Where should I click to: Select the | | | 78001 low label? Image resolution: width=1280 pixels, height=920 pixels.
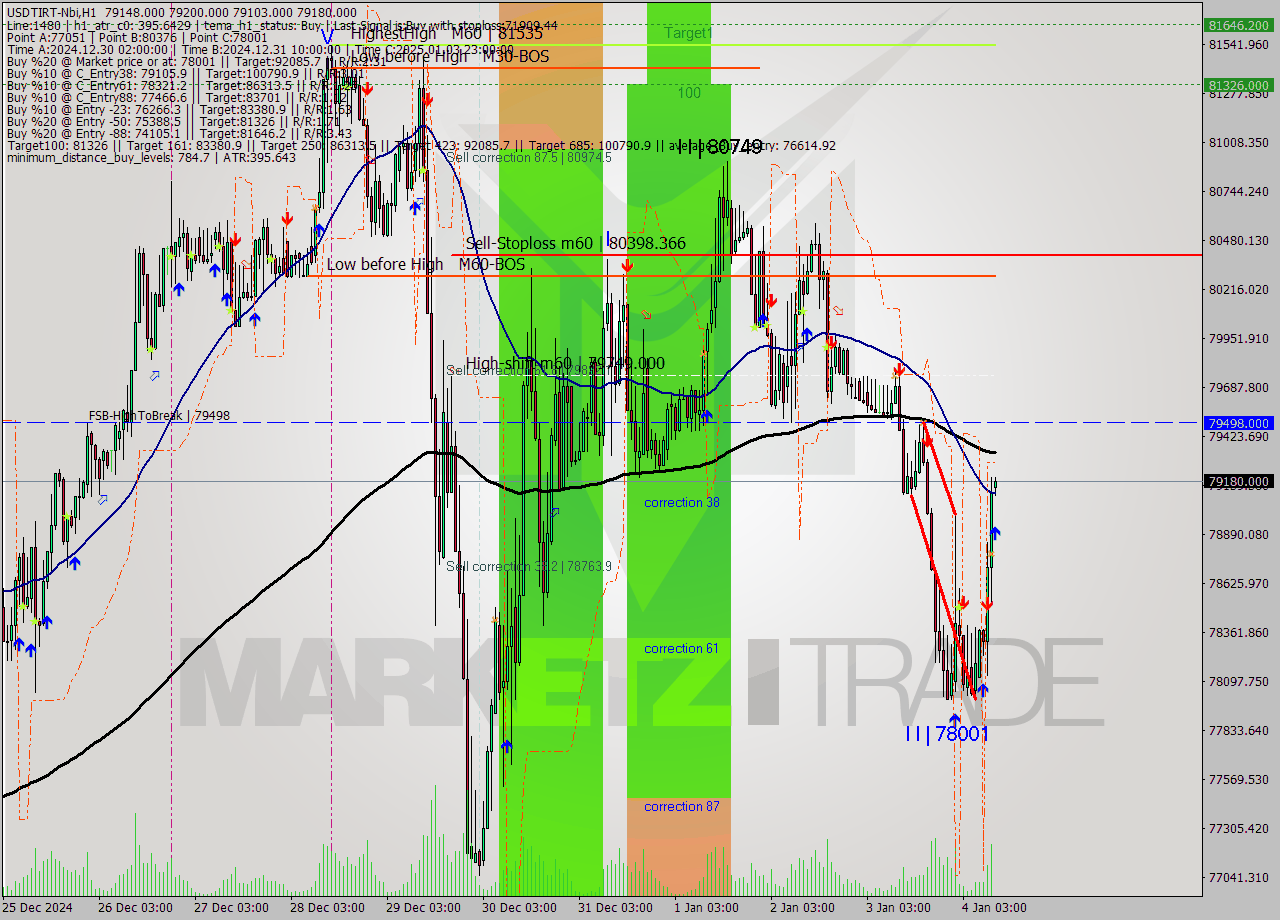pyautogui.click(x=946, y=734)
